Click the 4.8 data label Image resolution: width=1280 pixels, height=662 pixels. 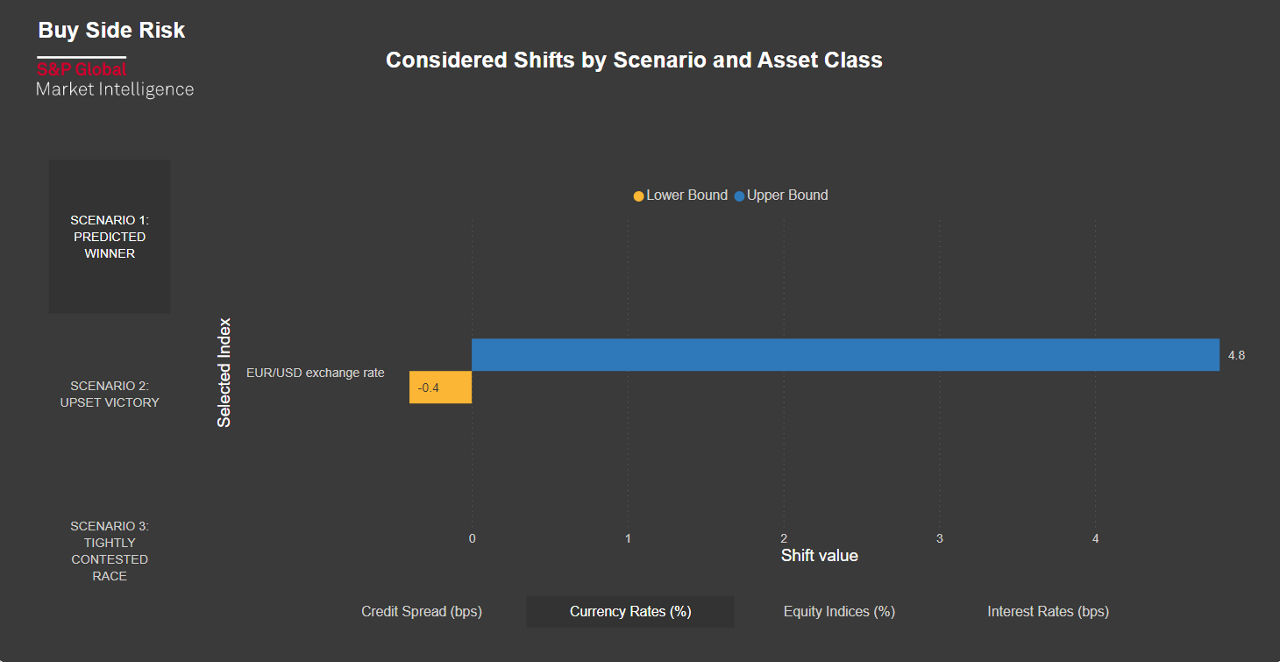tap(1236, 355)
